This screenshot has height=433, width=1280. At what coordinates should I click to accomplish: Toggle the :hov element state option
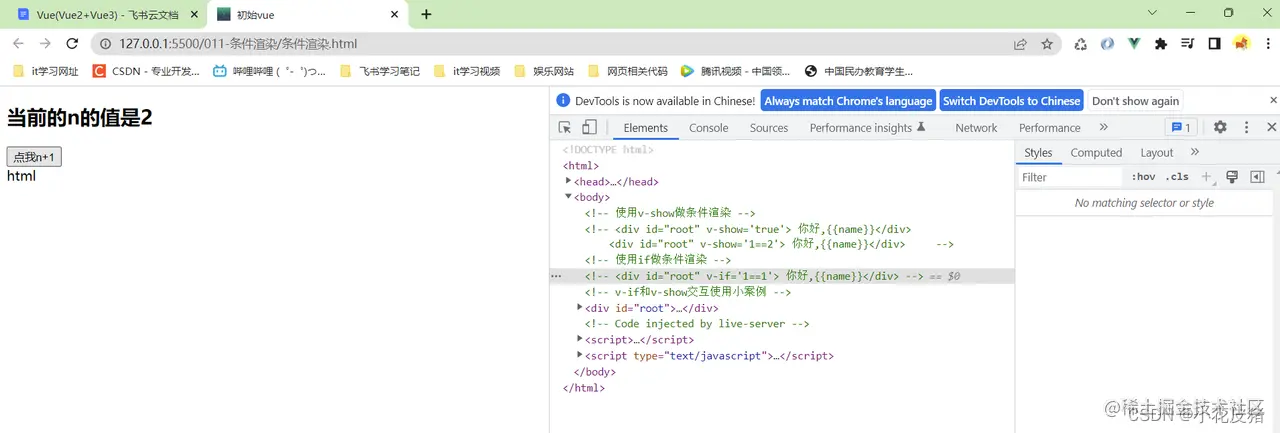pos(1143,177)
